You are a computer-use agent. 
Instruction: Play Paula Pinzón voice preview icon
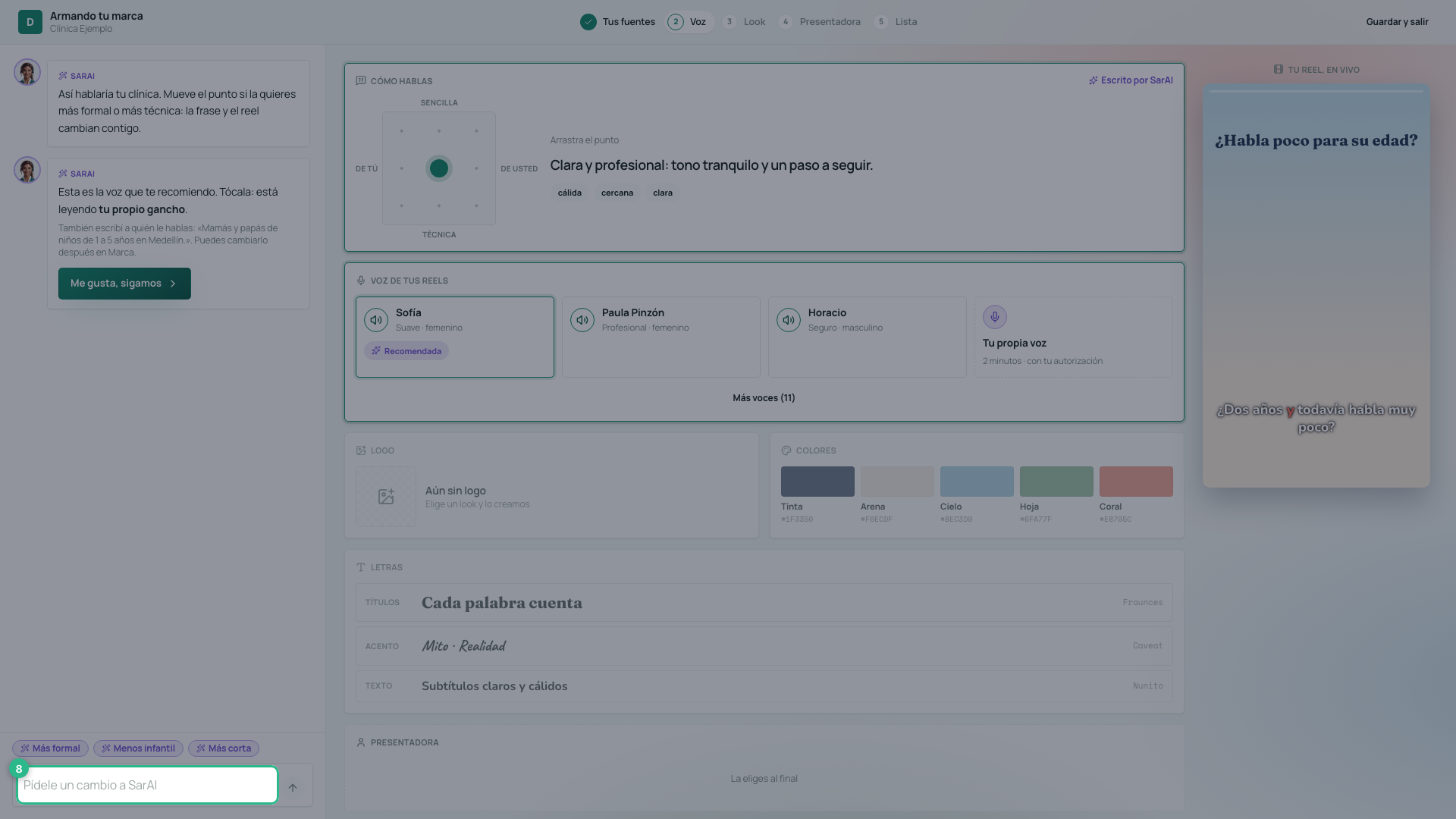tap(582, 320)
